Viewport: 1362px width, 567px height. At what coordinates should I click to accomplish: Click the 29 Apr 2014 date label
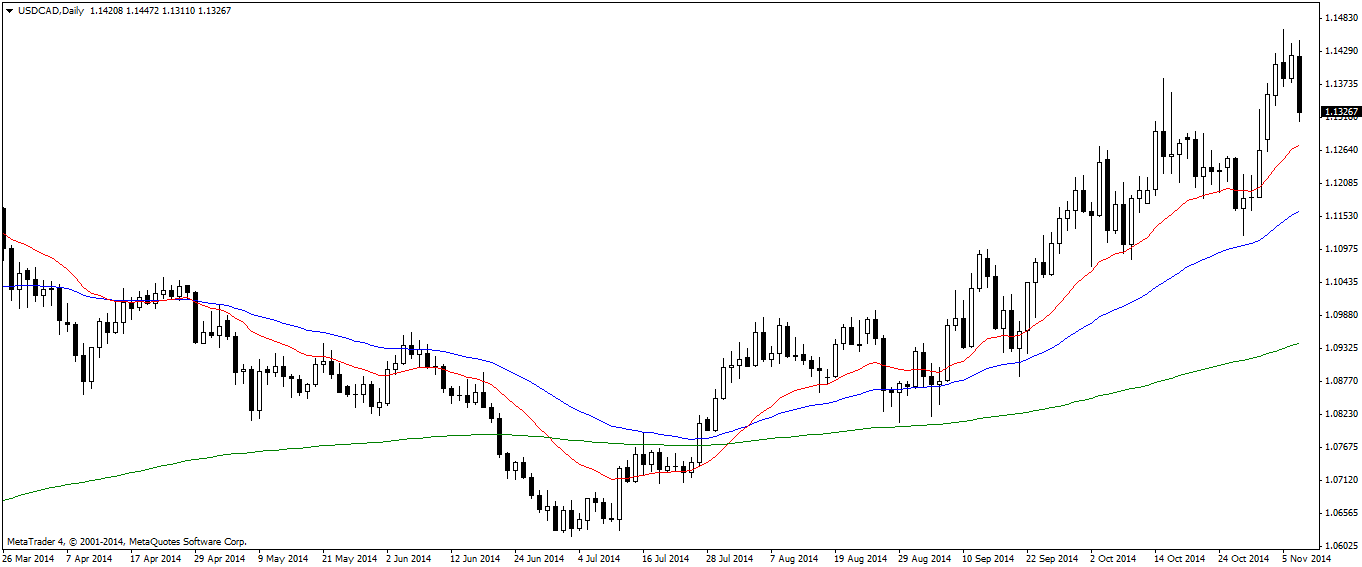(219, 559)
